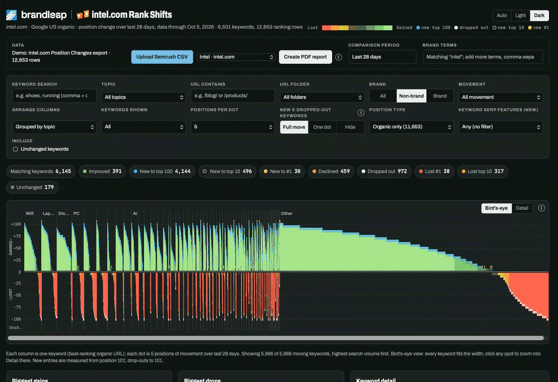The image size is (558, 382).
Task: Set brand filter to Non-brand
Action: pyautogui.click(x=411, y=96)
